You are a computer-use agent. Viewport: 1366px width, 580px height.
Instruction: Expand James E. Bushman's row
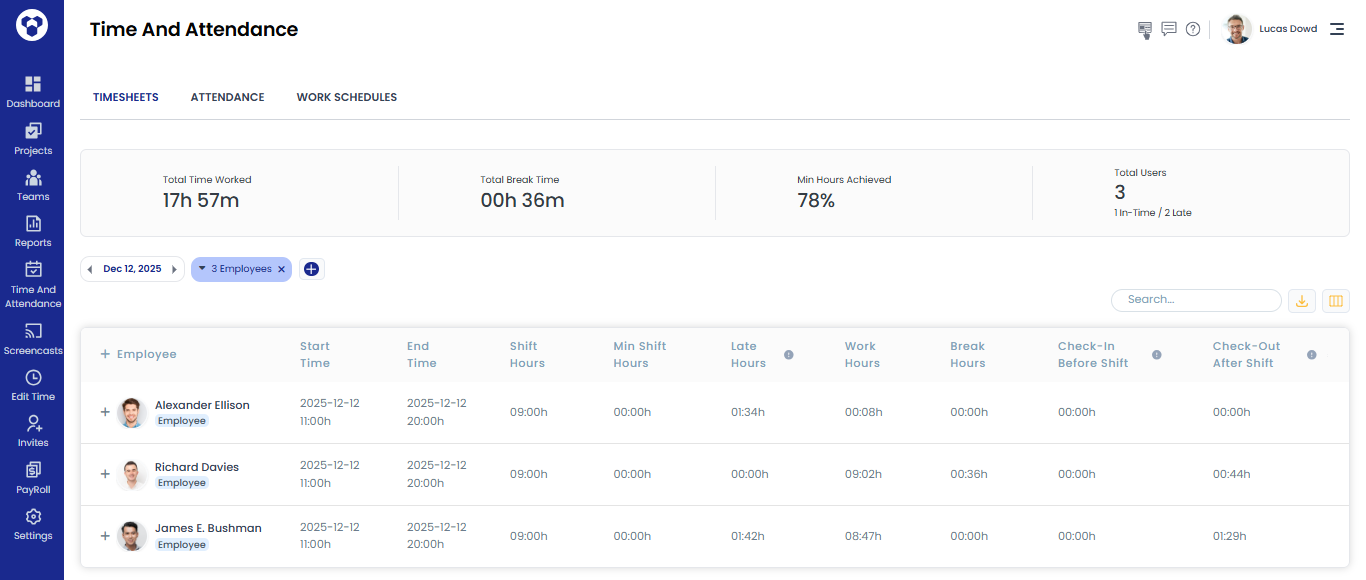tap(105, 536)
